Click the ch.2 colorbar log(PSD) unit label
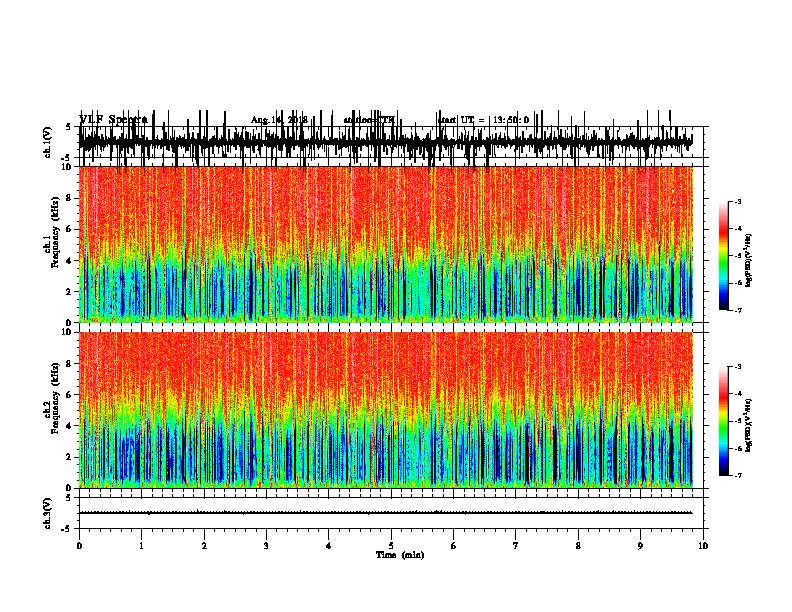Screen dimensions: 792x612 [749, 425]
